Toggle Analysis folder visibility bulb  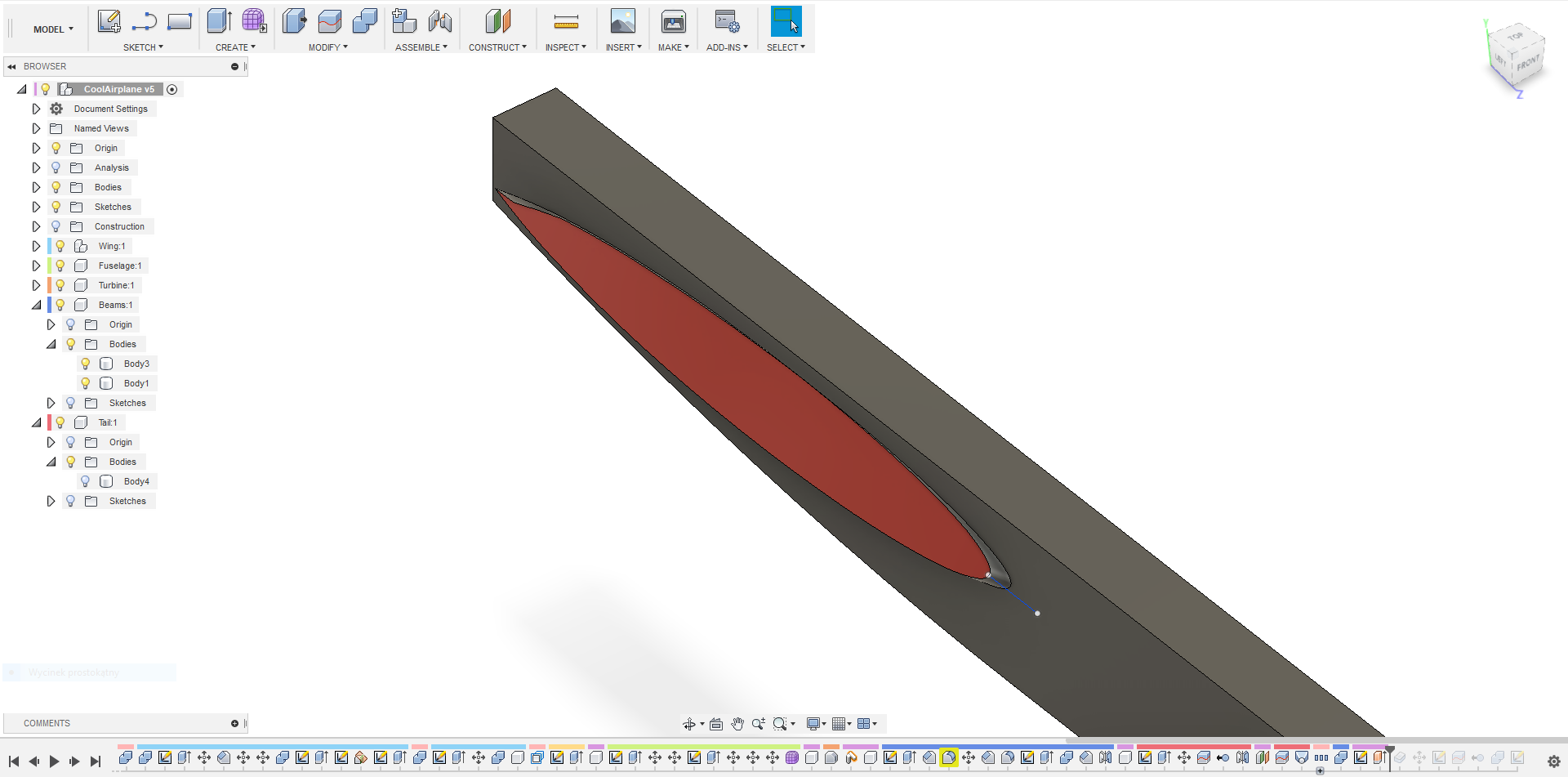[x=56, y=167]
